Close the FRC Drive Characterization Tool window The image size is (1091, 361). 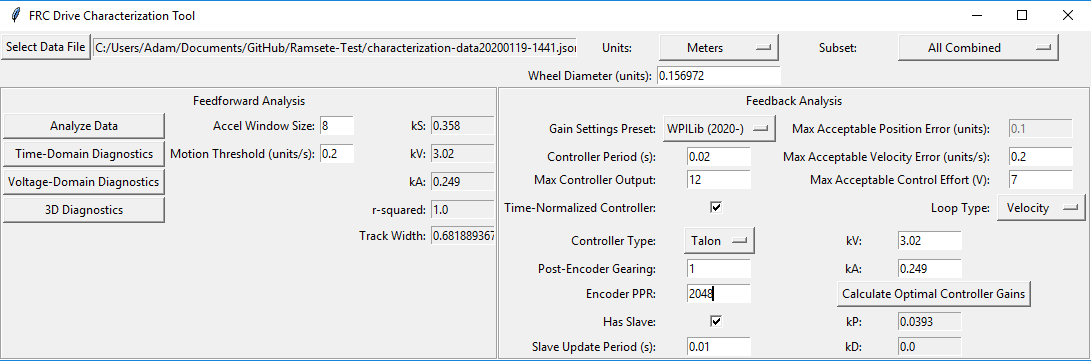pyautogui.click(x=1067, y=15)
